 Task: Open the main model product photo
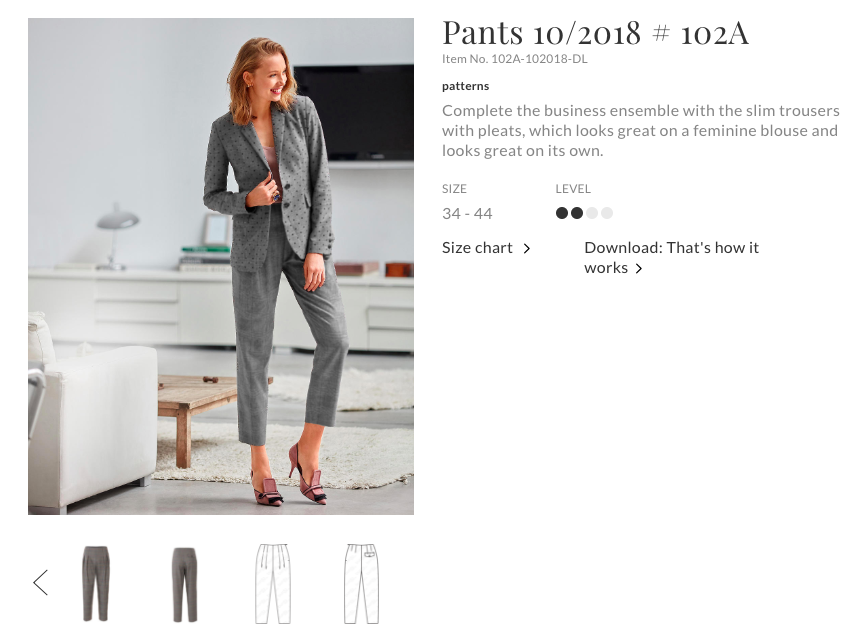(221, 266)
